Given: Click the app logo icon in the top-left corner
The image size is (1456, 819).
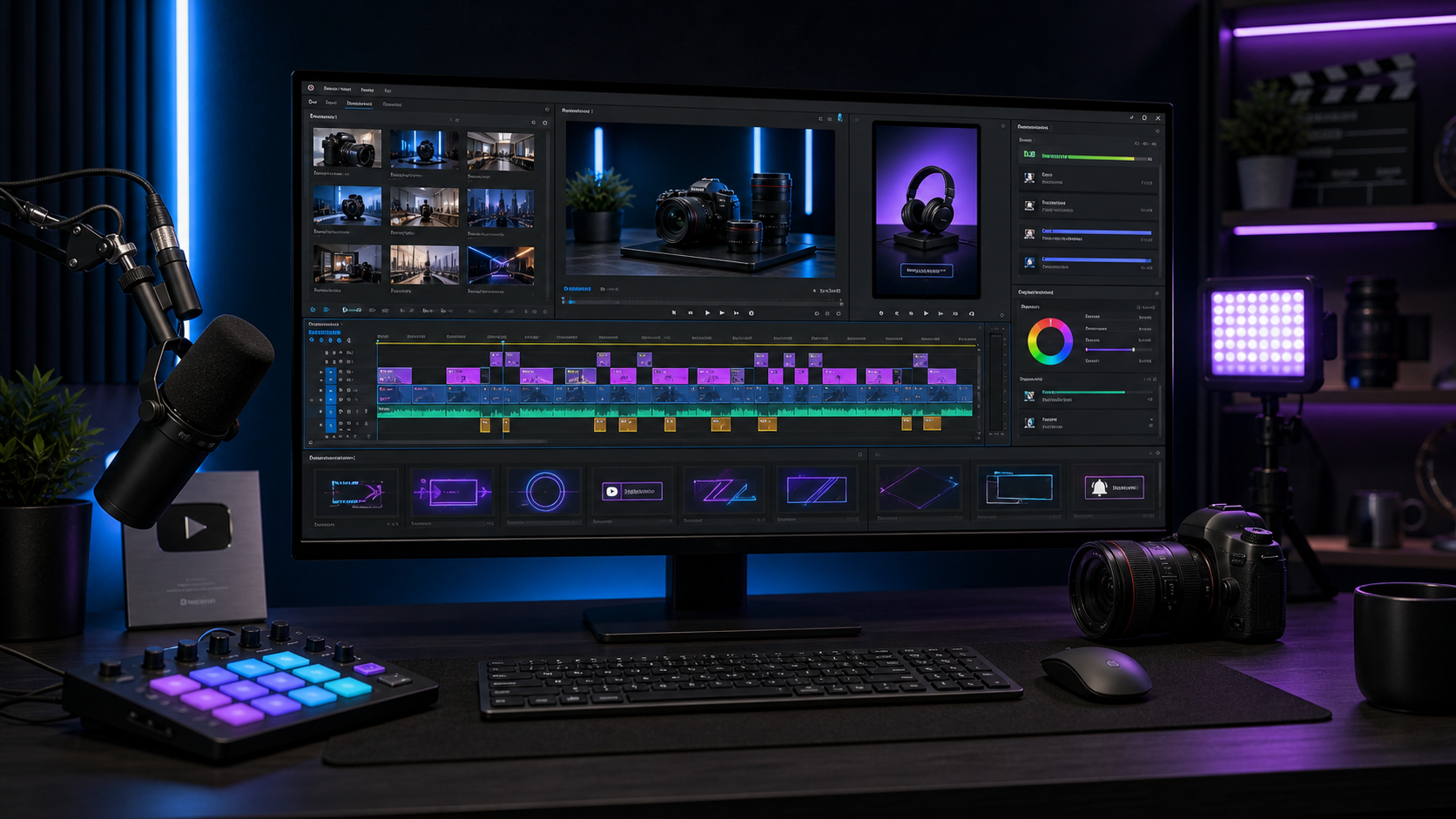Looking at the screenshot, I should click(x=311, y=88).
